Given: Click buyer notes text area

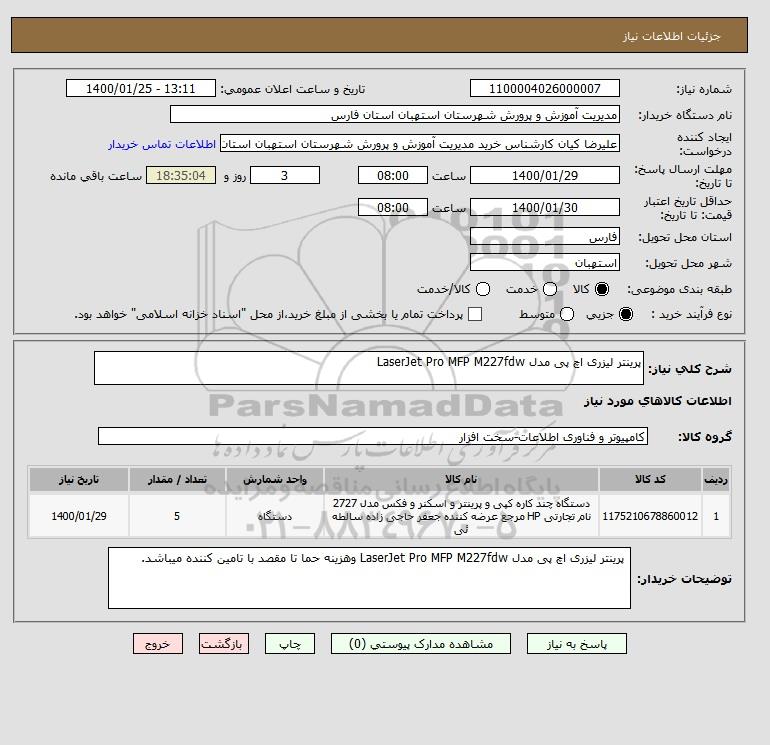Looking at the screenshot, I should coord(369,578).
